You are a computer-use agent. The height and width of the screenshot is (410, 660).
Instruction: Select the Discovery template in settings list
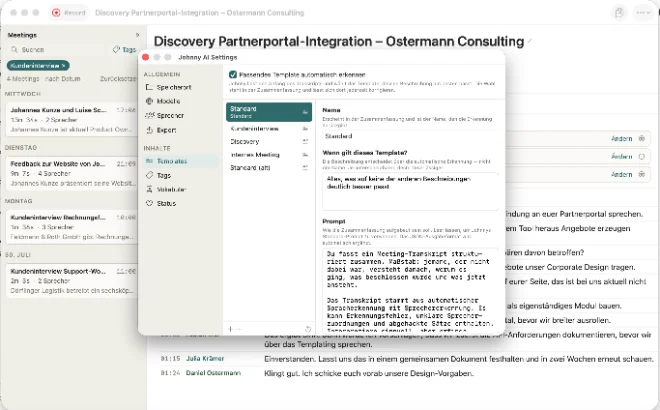tap(269, 141)
